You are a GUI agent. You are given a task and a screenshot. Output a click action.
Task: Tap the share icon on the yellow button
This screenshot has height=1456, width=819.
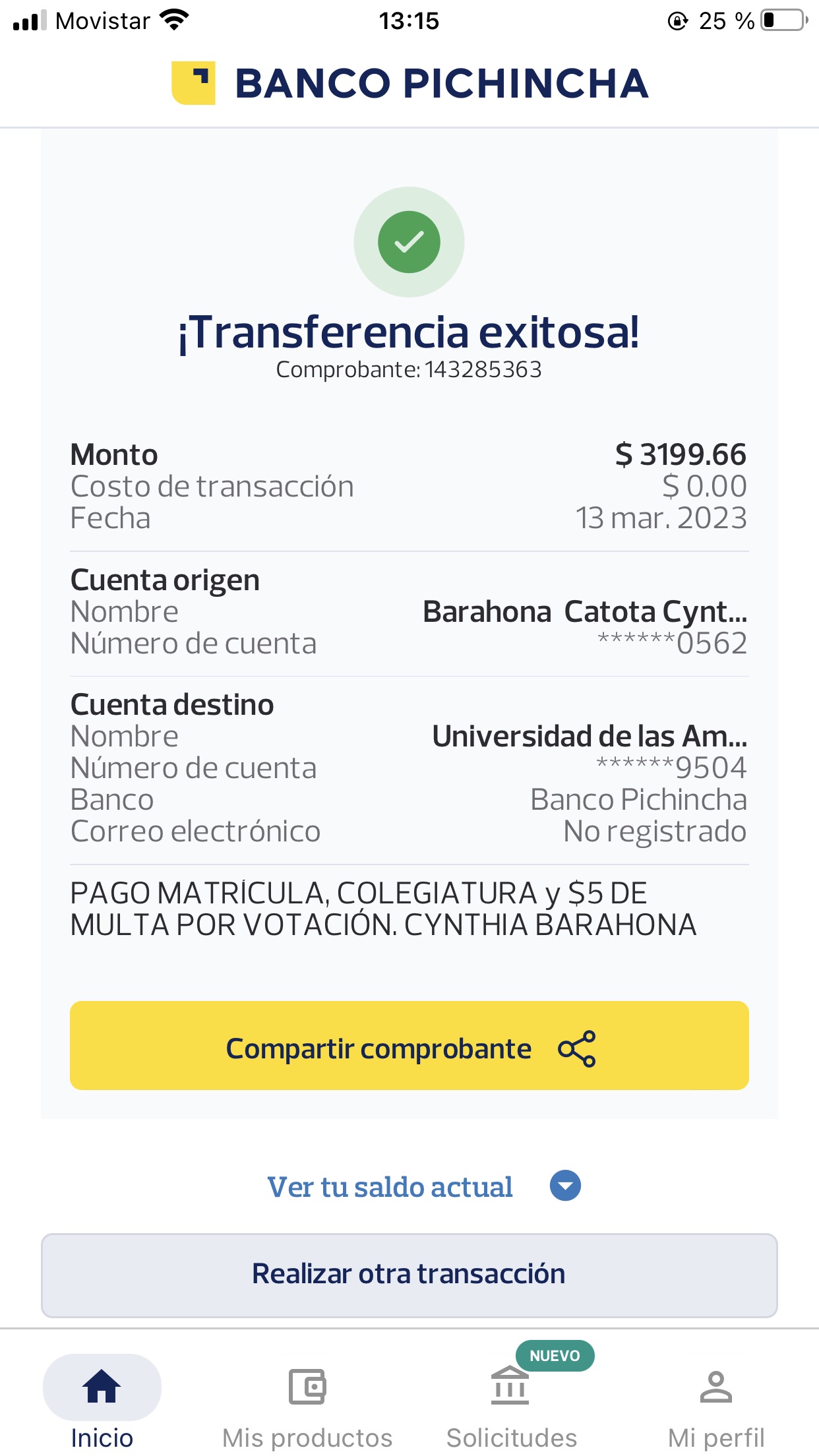coord(576,1048)
